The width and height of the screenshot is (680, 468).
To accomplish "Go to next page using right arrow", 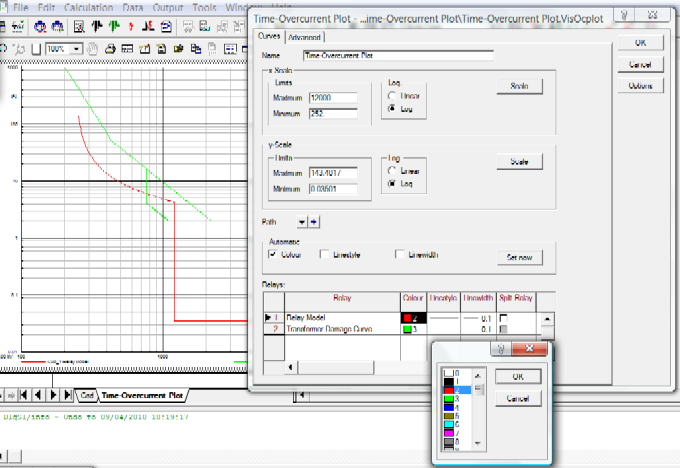I will coord(54,395).
